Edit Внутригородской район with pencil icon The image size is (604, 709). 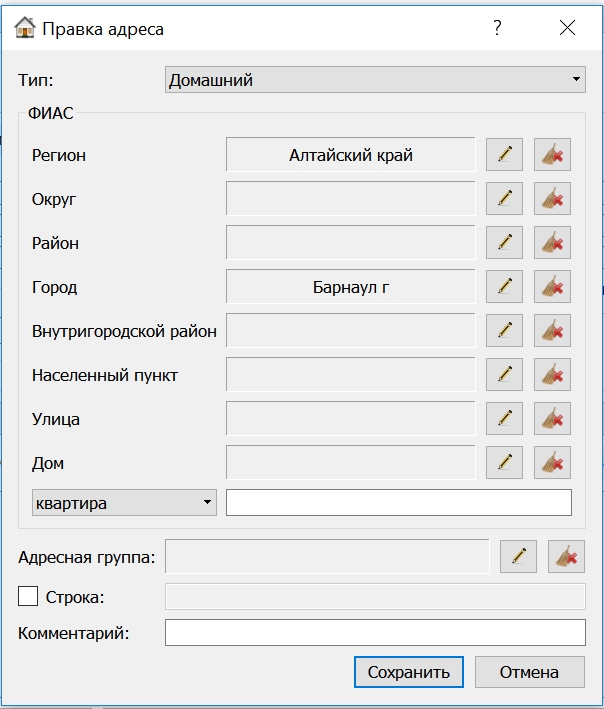coord(504,331)
